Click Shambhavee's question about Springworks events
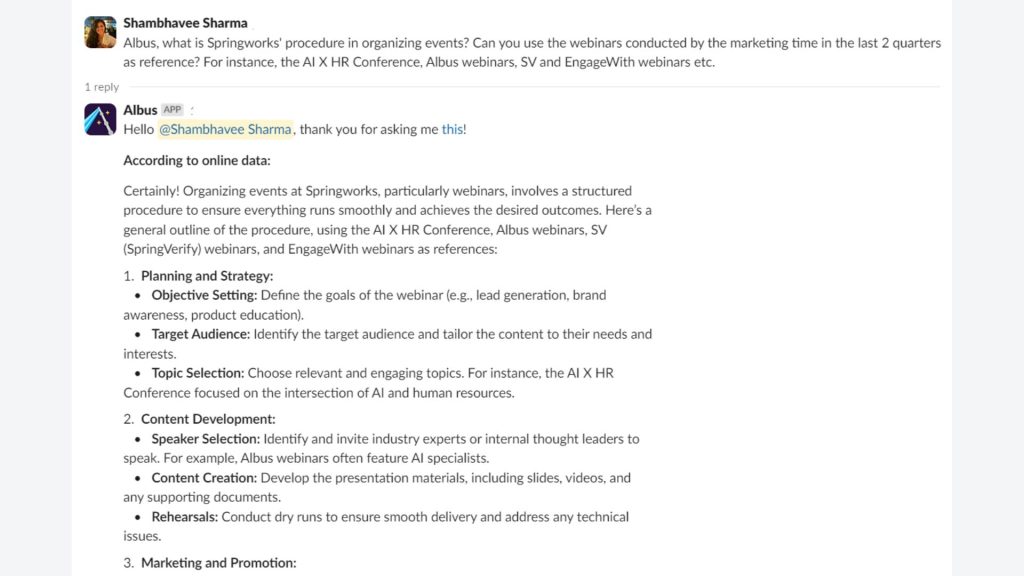Viewport: 1024px width, 576px height. [x=532, y=52]
